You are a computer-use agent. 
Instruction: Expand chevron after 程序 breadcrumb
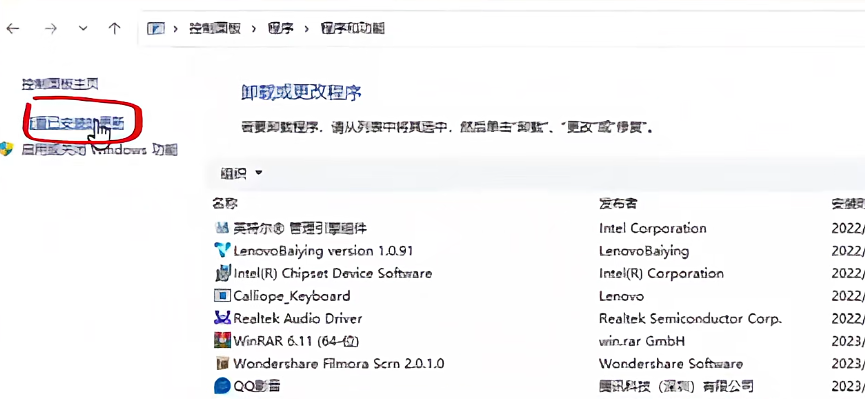point(307,29)
